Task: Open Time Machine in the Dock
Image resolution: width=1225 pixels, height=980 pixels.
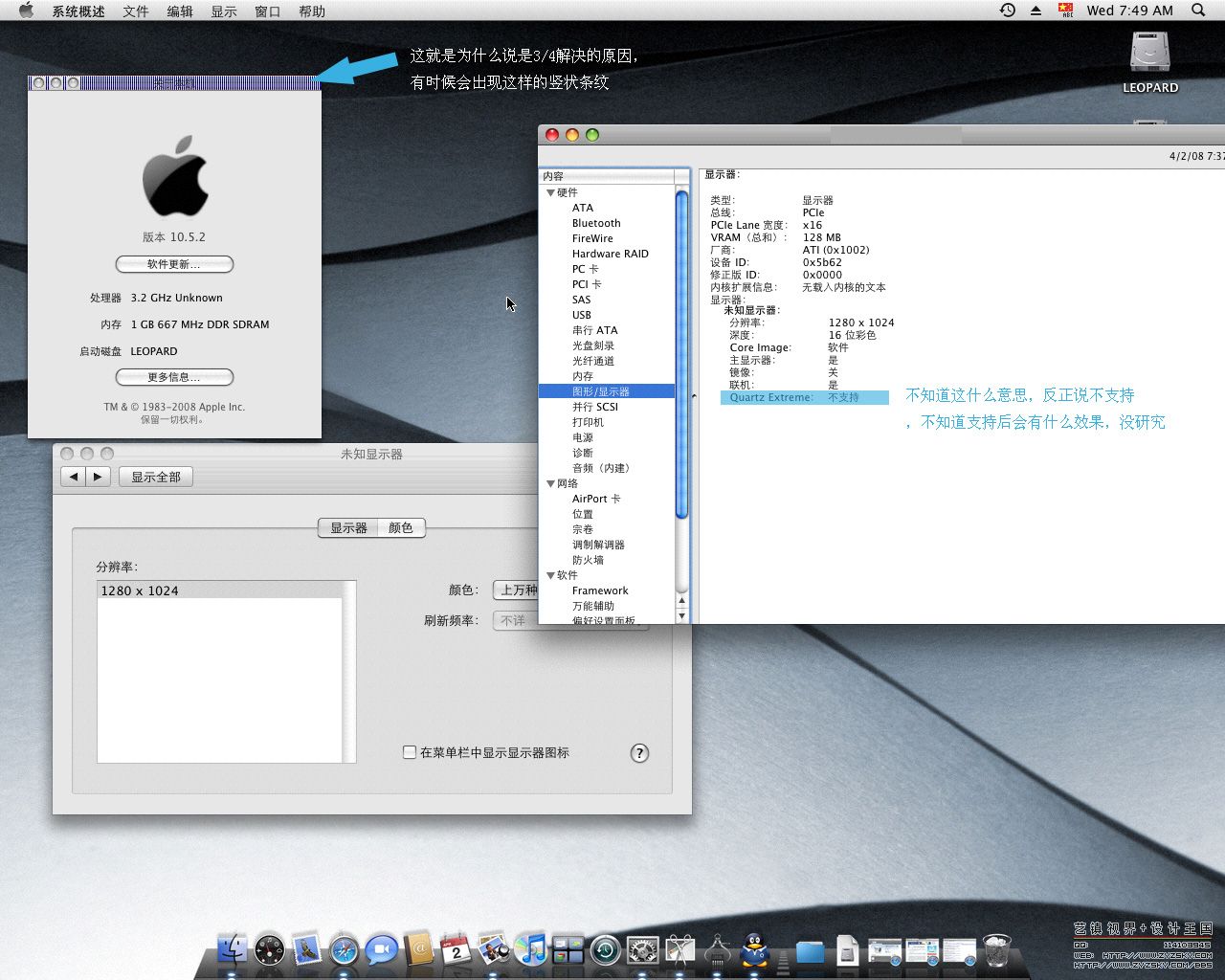Action: [605, 949]
